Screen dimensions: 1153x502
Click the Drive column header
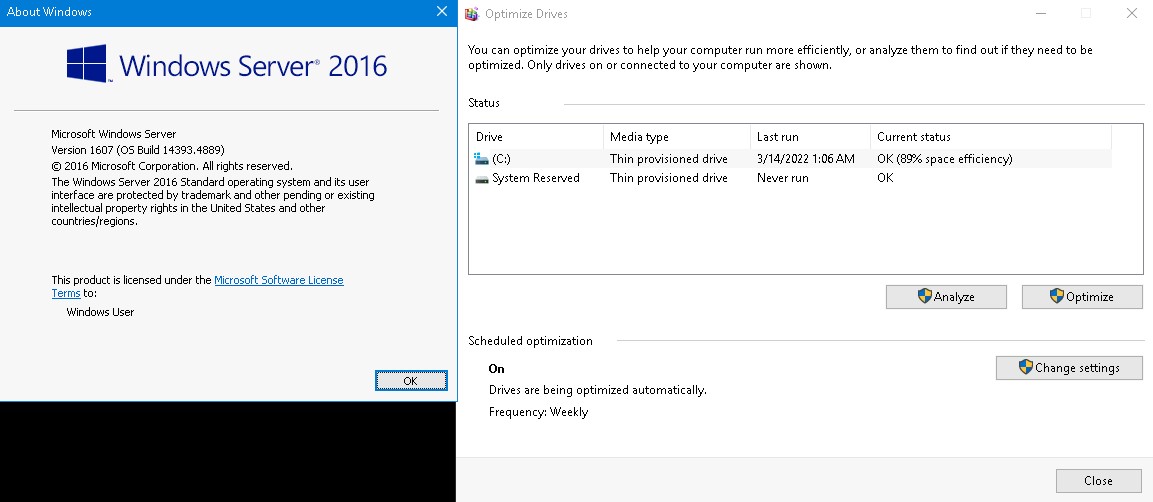point(536,137)
